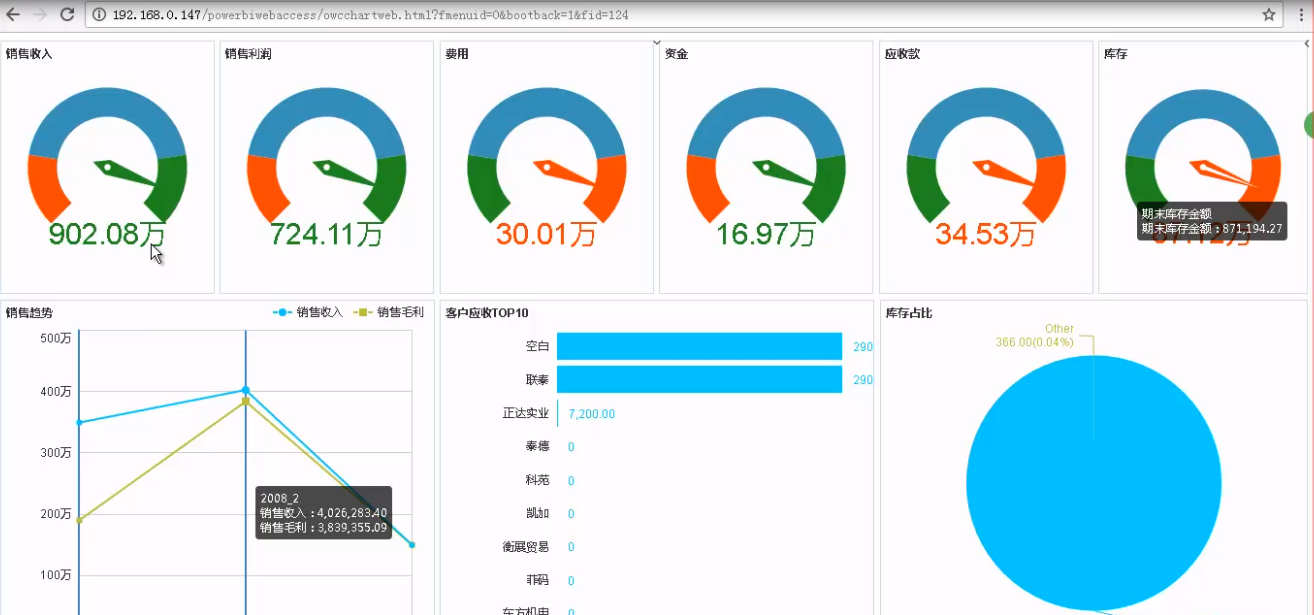1314x615 pixels.
Task: Click the 2008_2 data point on the 销售趋势 chart
Action: click(x=244, y=390)
